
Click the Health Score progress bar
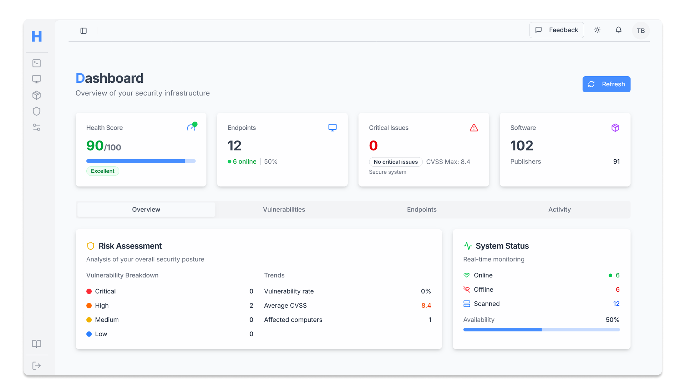pyautogui.click(x=141, y=161)
